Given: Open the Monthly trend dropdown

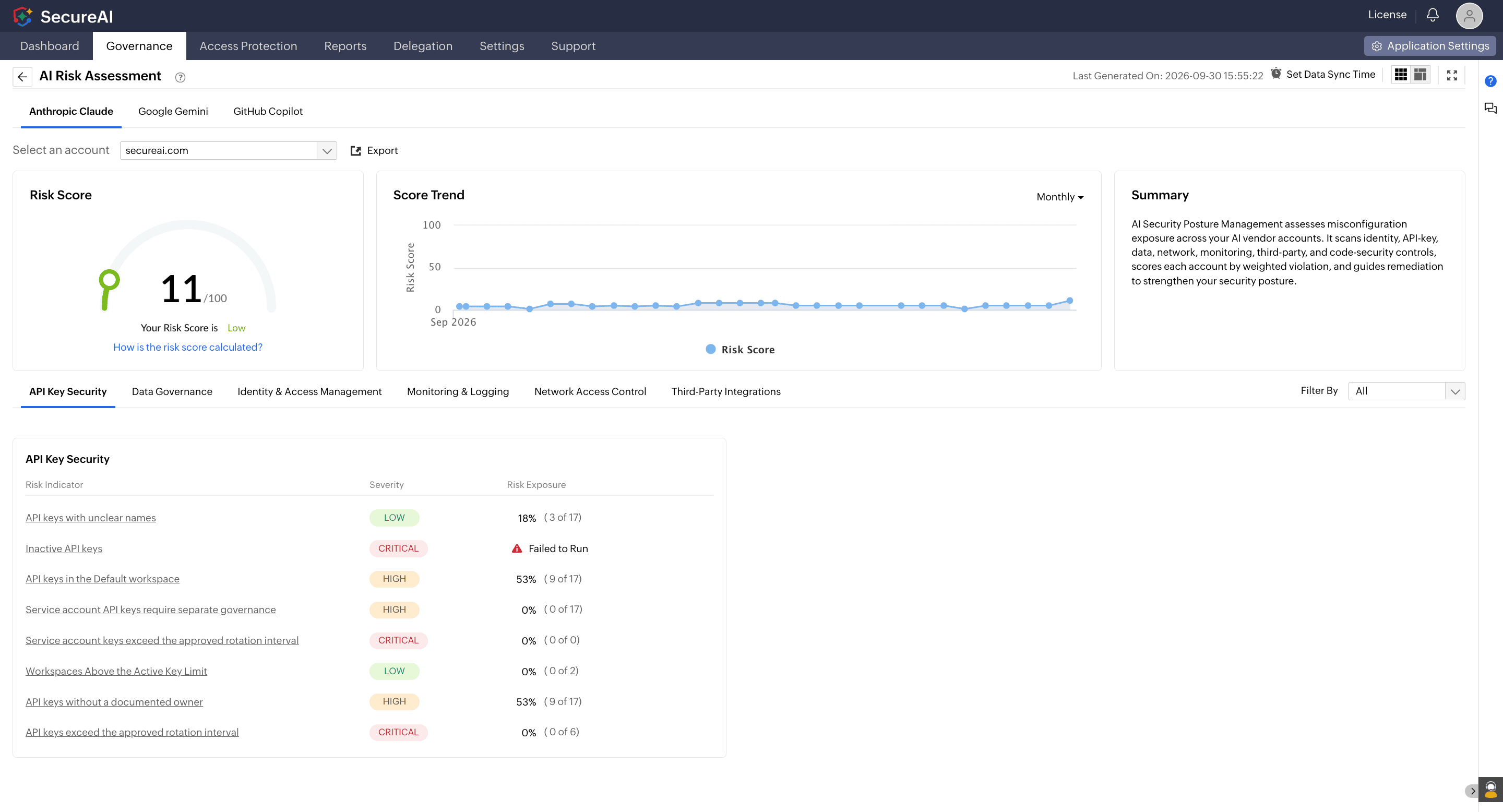Looking at the screenshot, I should tap(1059, 197).
